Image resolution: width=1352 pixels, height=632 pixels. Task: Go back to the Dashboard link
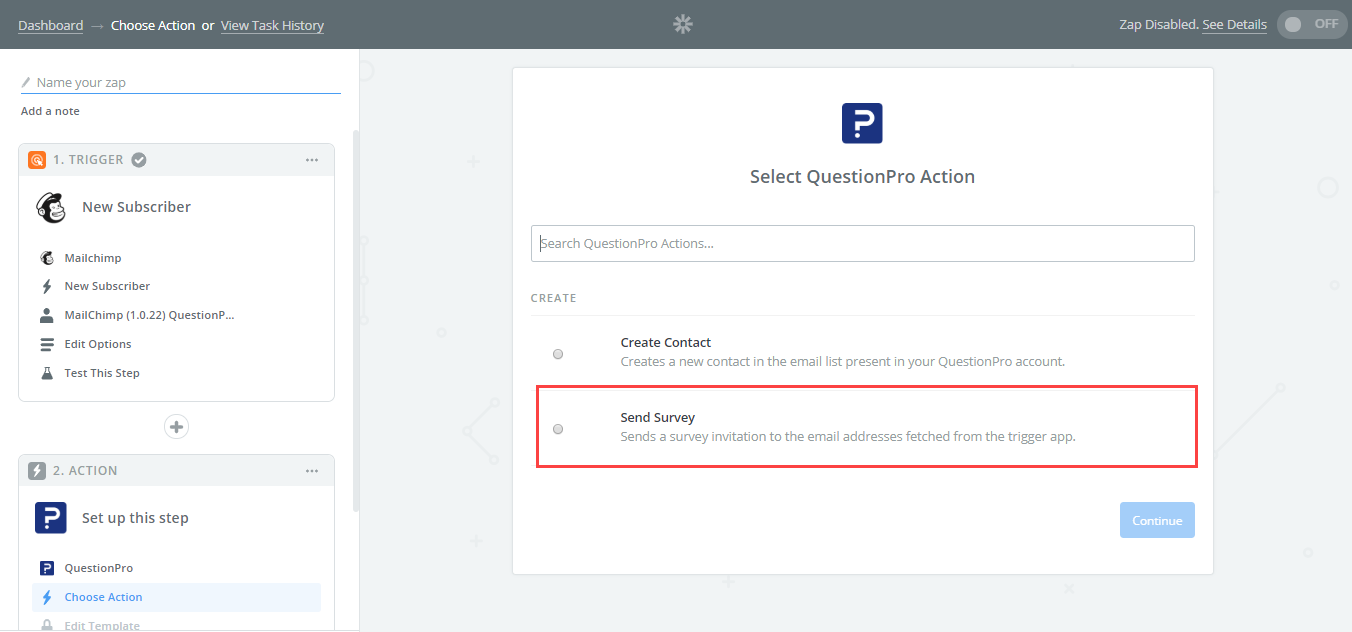(x=50, y=25)
